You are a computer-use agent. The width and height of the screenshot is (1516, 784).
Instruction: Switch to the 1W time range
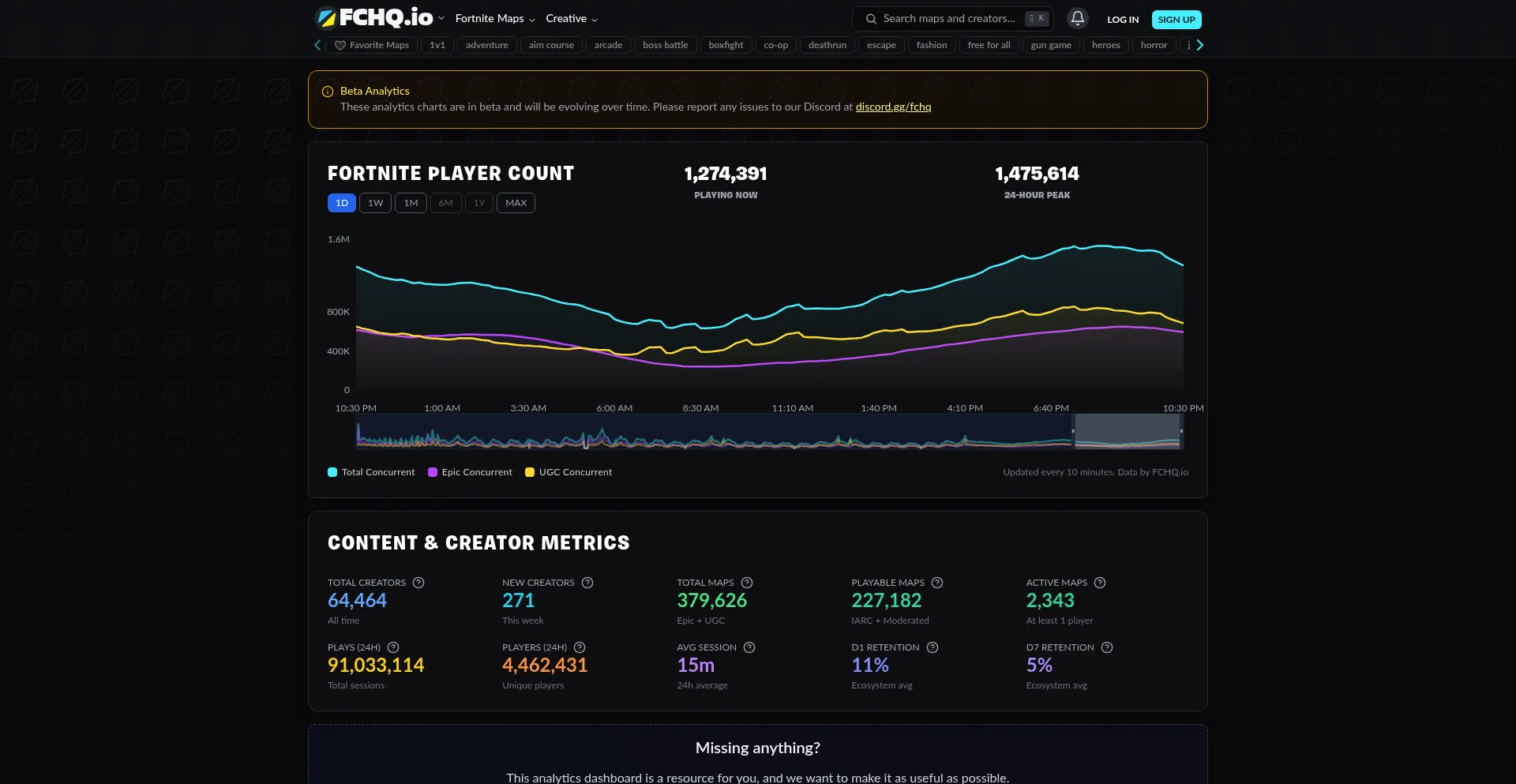tap(375, 203)
